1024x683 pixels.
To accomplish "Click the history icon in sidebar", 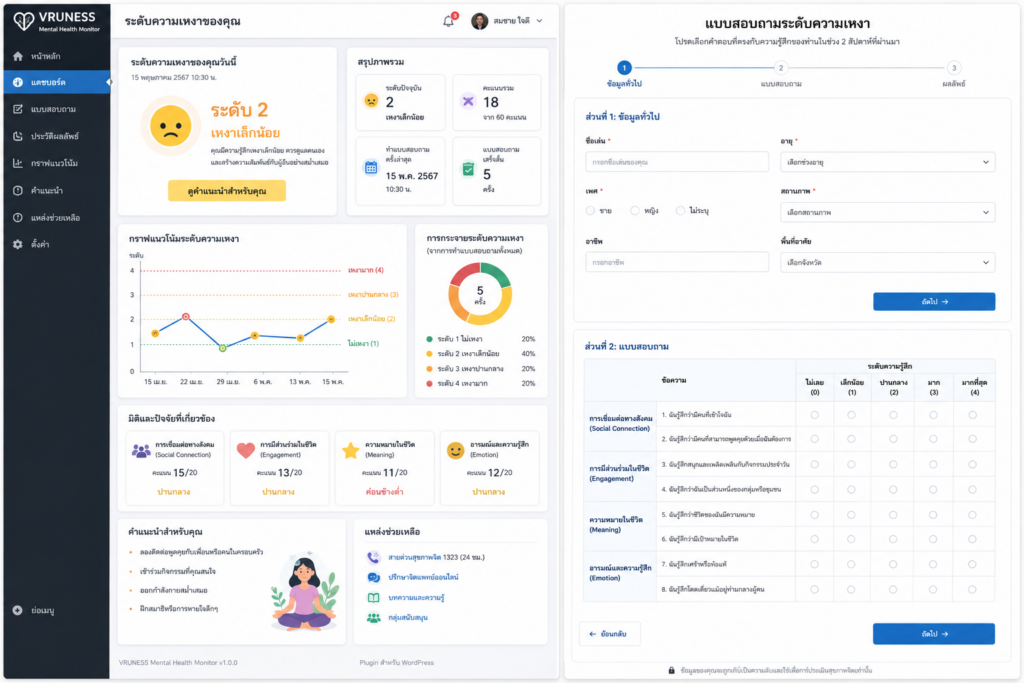I will [18, 136].
